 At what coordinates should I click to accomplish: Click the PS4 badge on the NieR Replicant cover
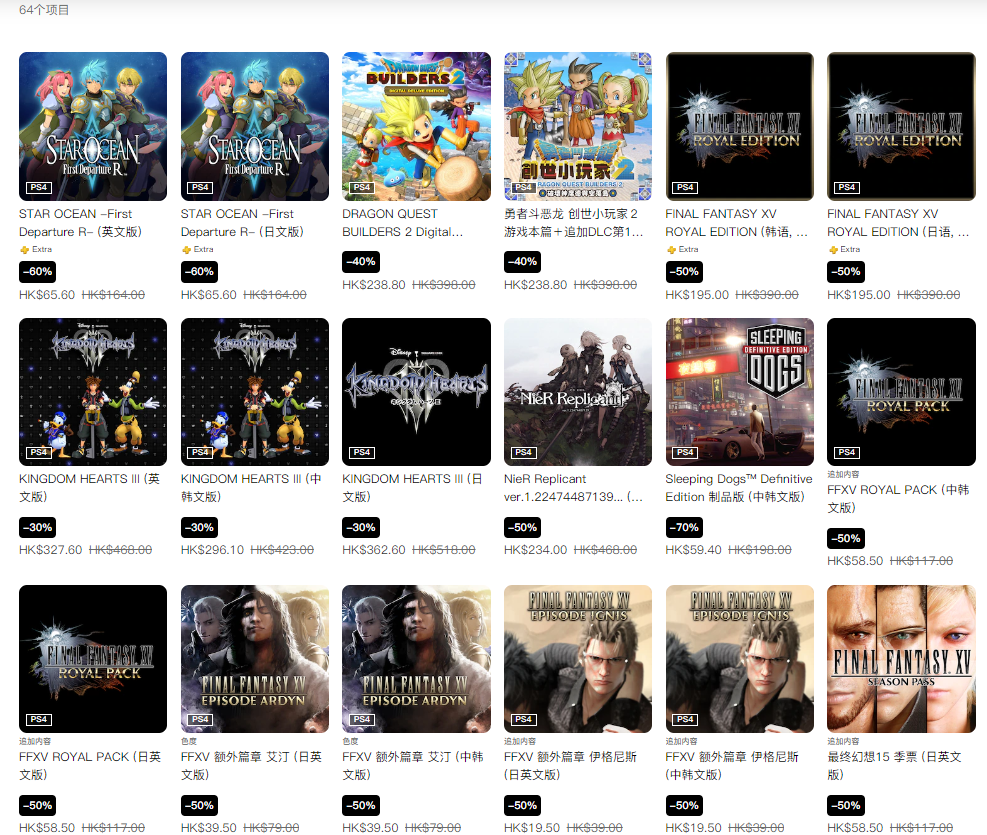(x=523, y=452)
